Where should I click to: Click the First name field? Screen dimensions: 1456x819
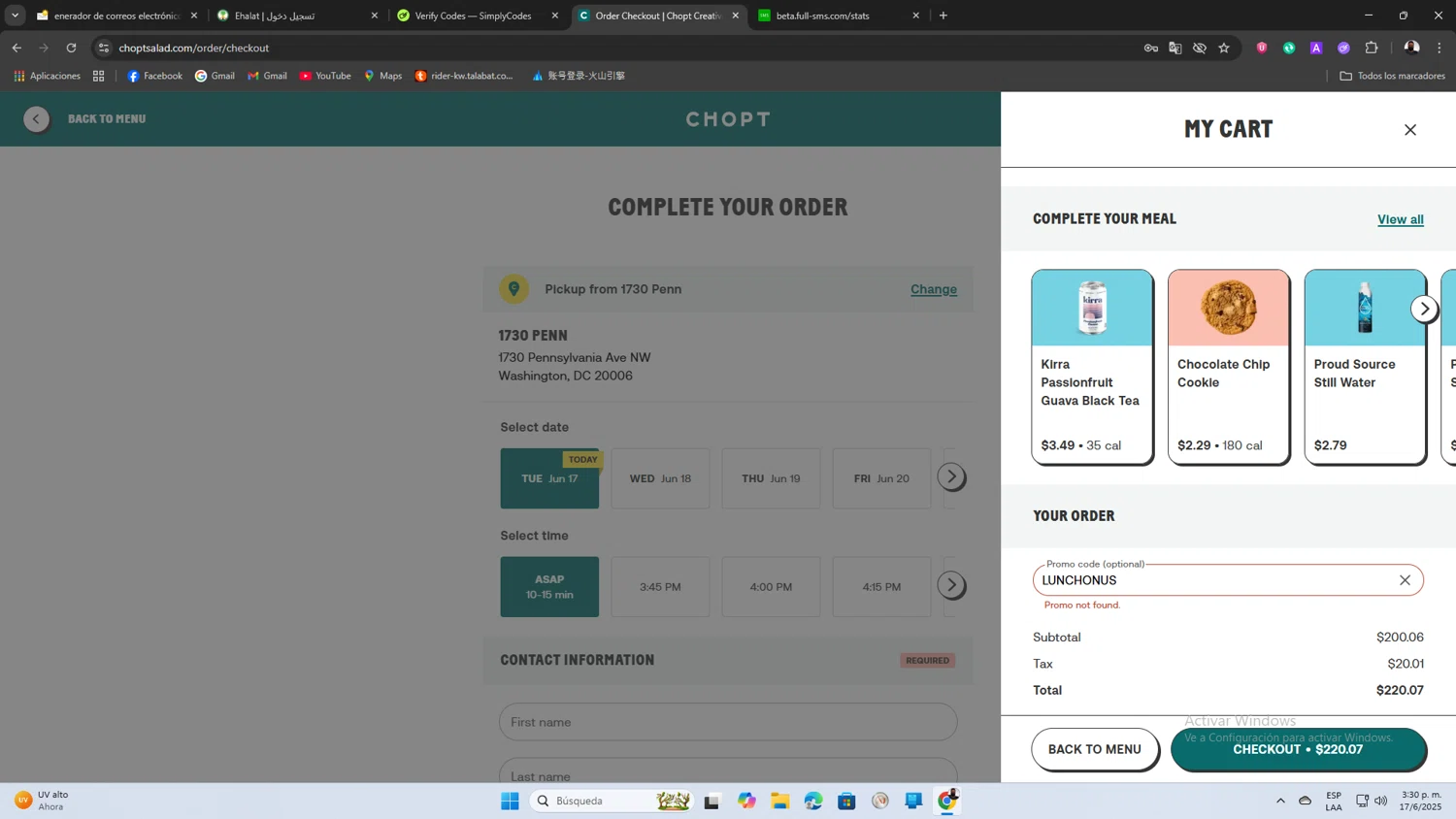pos(728,722)
